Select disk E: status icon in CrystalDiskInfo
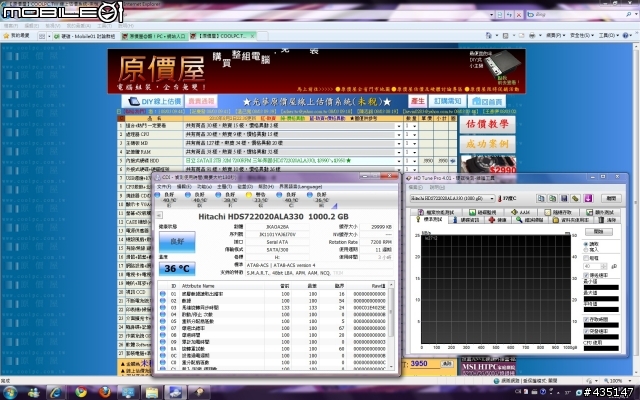Screen dimensions: 640x400 [157, 195]
